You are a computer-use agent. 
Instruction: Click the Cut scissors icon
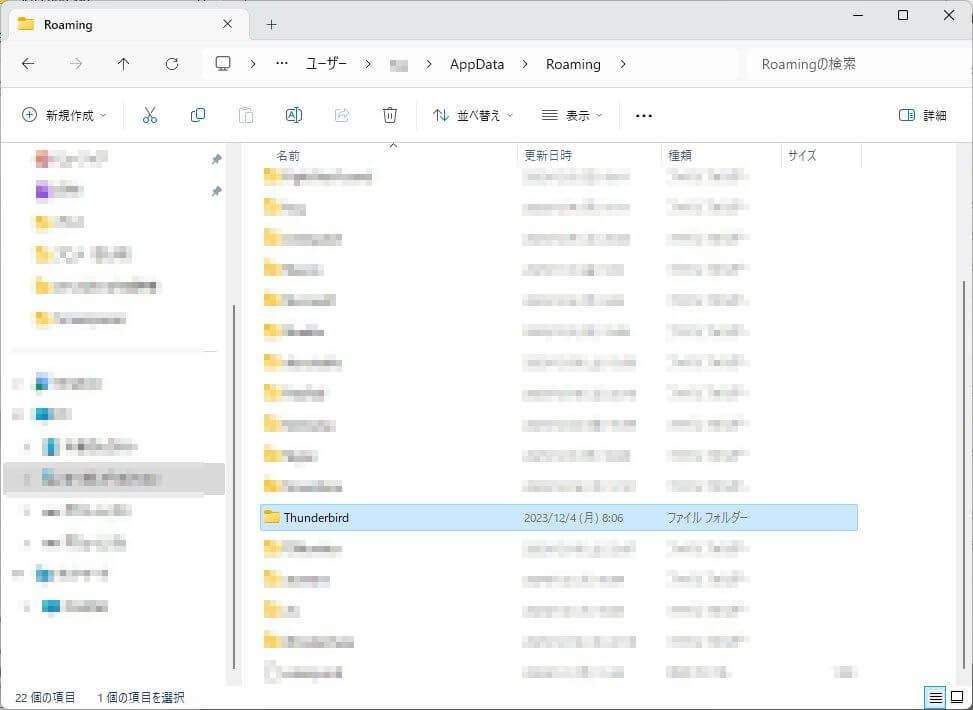[150, 116]
